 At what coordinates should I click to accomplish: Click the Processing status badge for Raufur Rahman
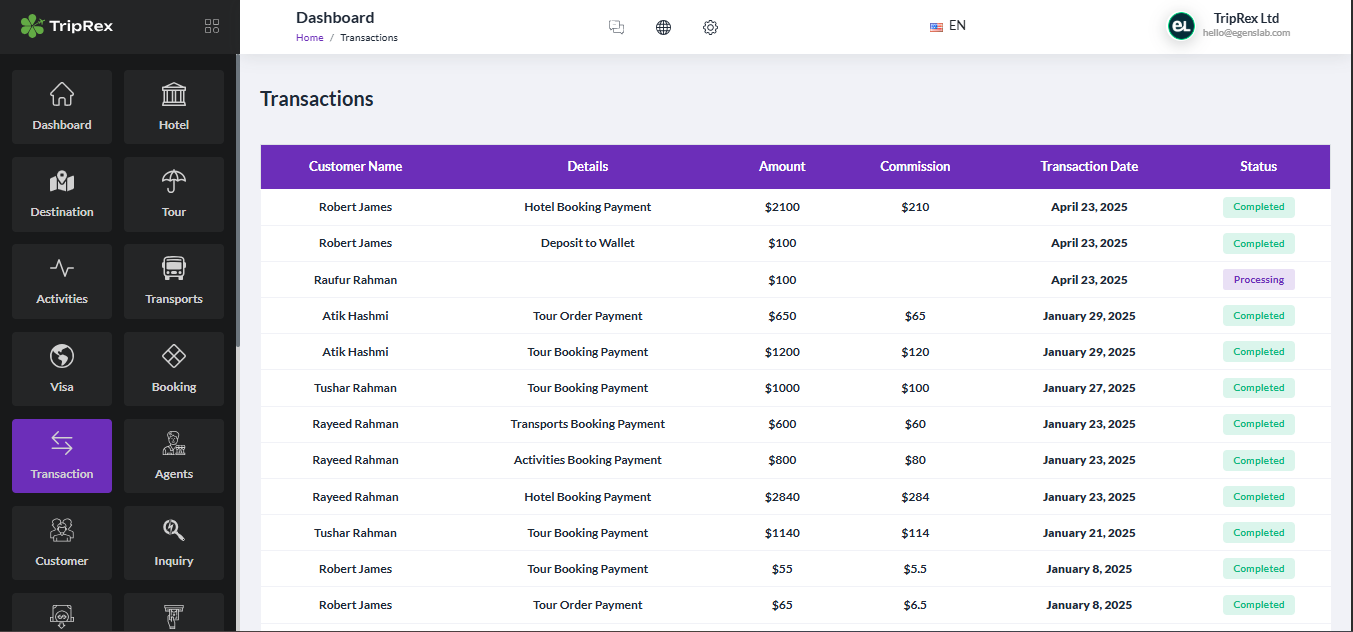1258,279
